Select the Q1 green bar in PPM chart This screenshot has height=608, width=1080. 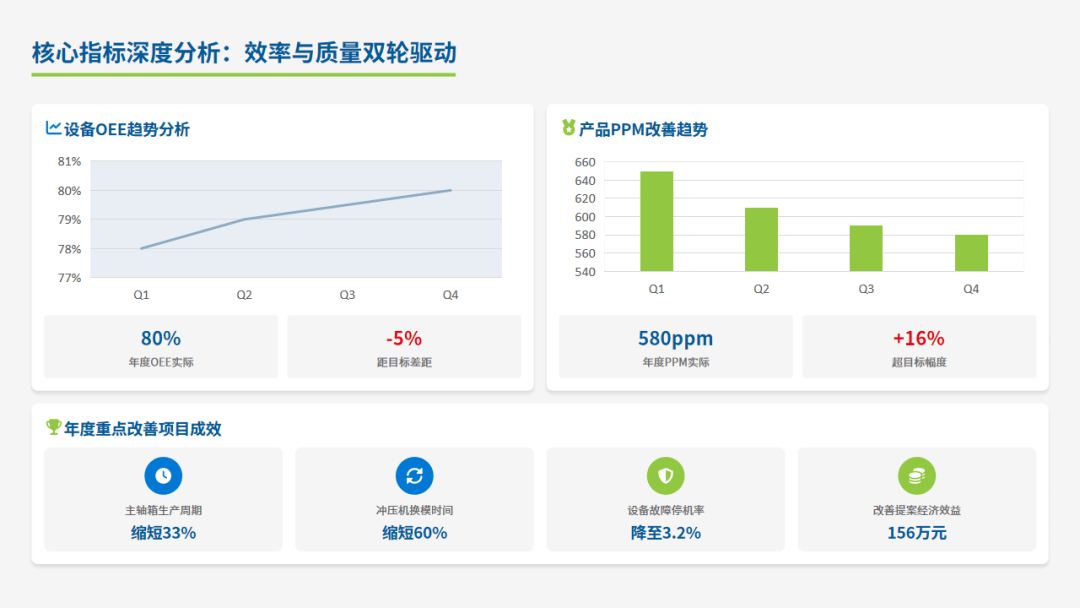pyautogui.click(x=656, y=222)
